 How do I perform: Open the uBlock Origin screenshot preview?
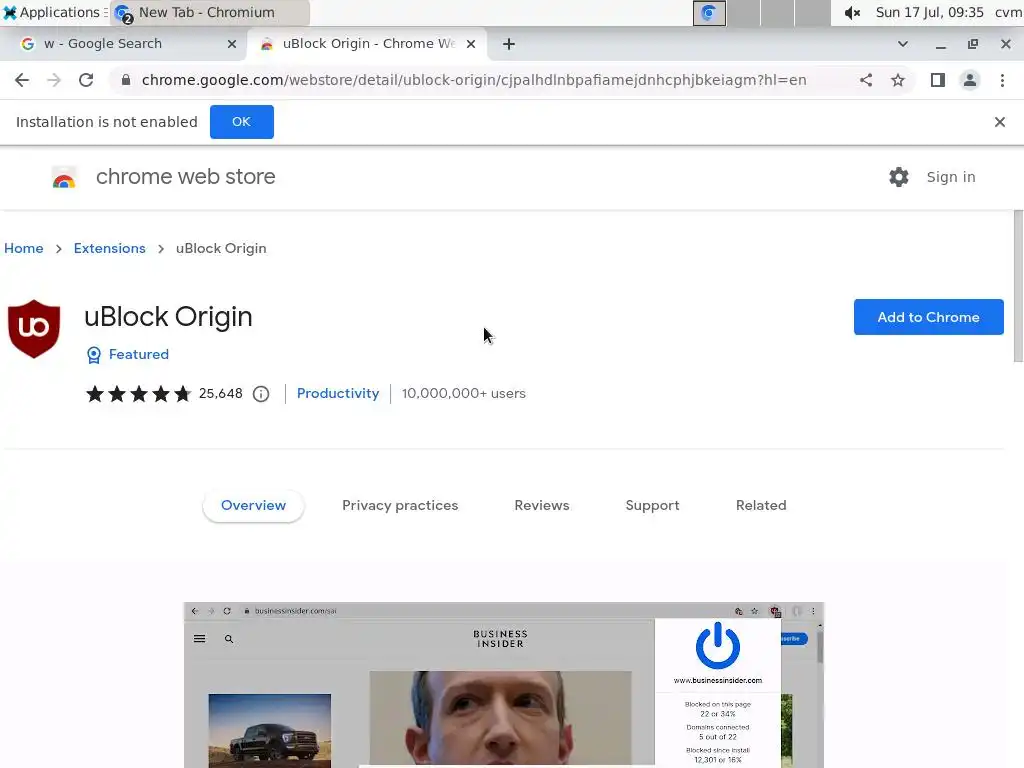[504, 684]
